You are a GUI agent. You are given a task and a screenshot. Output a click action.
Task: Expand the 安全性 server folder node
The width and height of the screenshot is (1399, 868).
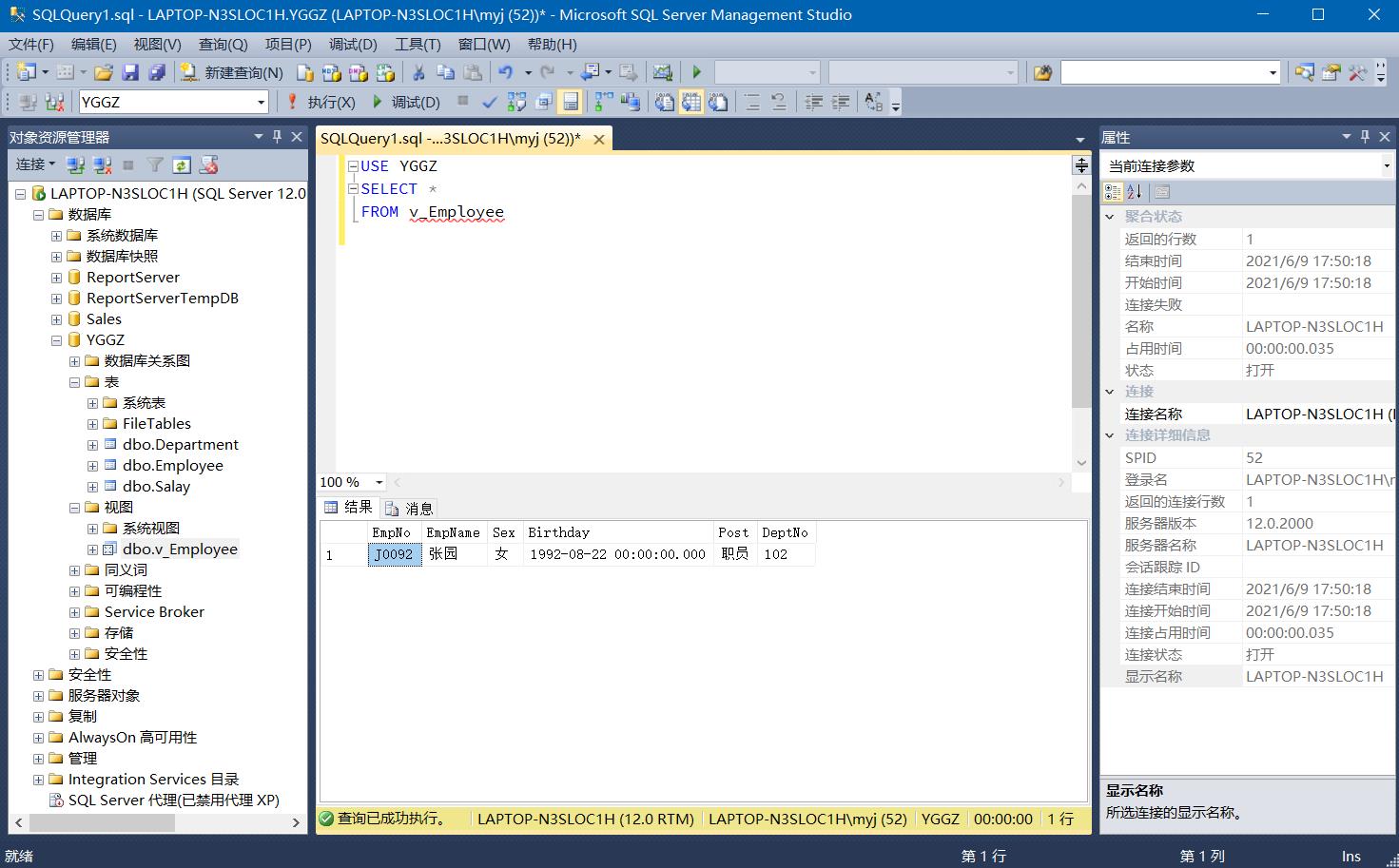38,675
